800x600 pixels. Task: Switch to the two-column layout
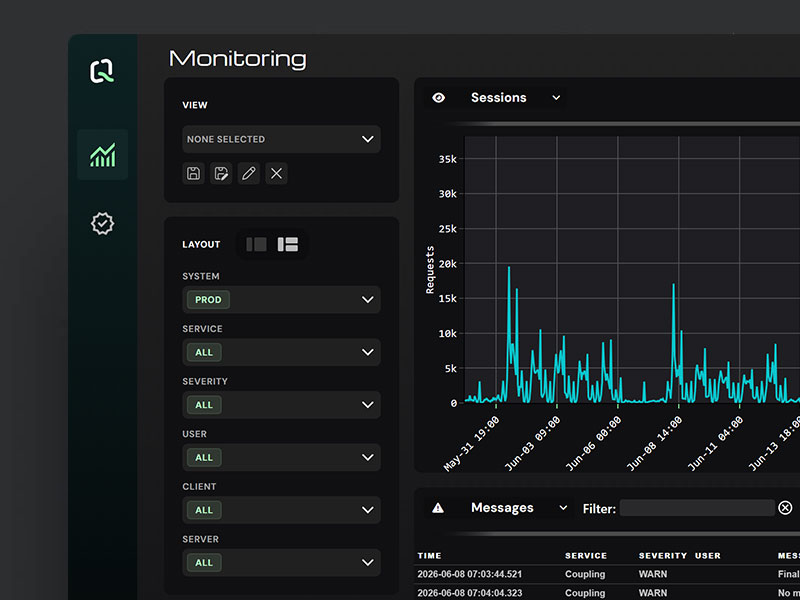pos(256,244)
